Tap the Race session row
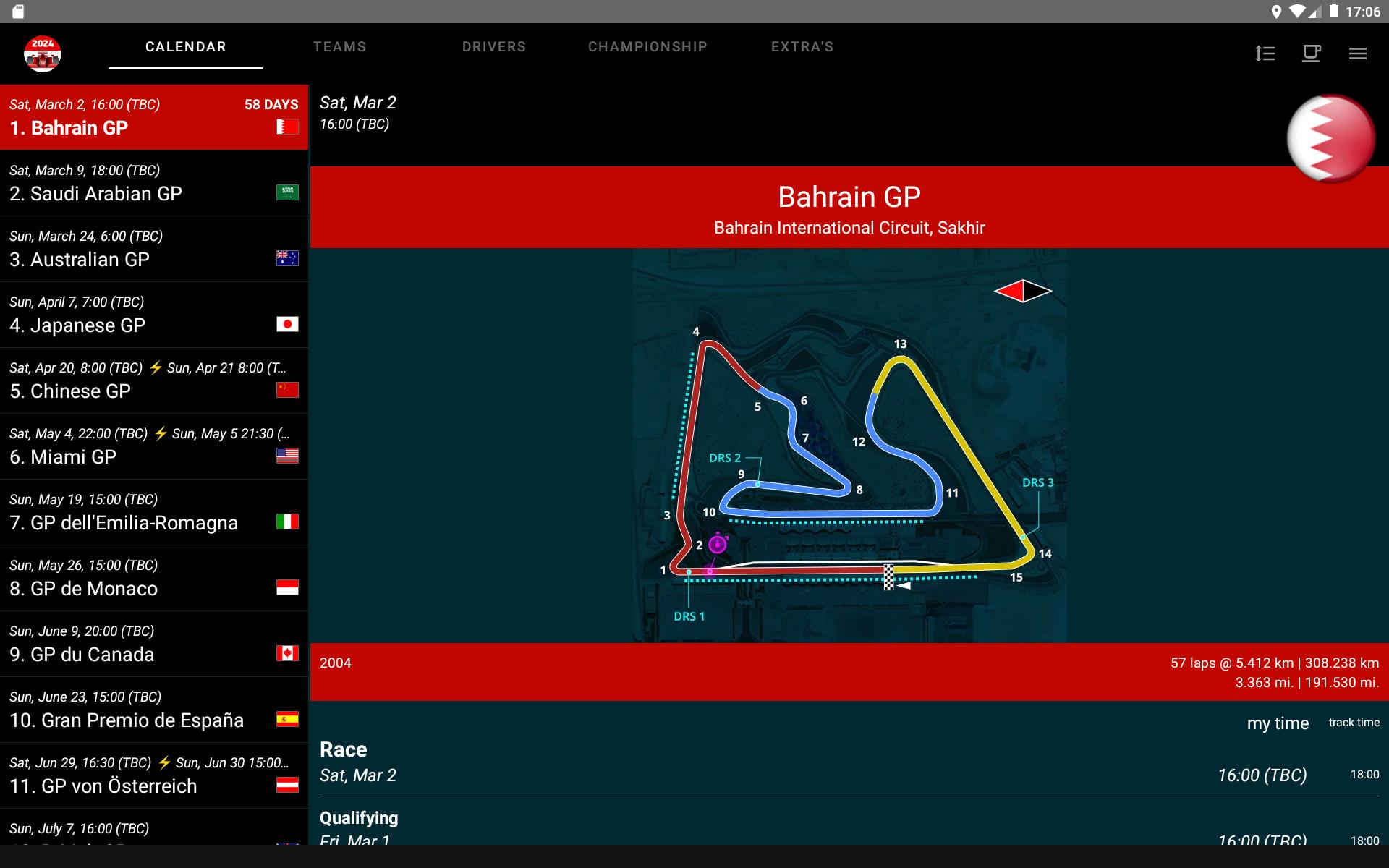Viewport: 1389px width, 868px height. [x=849, y=762]
